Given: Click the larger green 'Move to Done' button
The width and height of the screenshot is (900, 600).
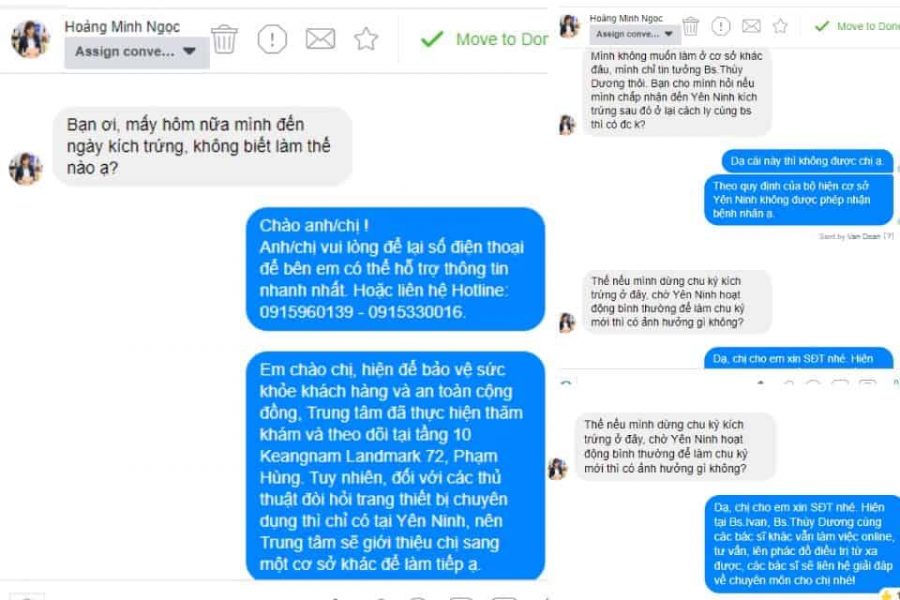Looking at the screenshot, I should point(484,39).
